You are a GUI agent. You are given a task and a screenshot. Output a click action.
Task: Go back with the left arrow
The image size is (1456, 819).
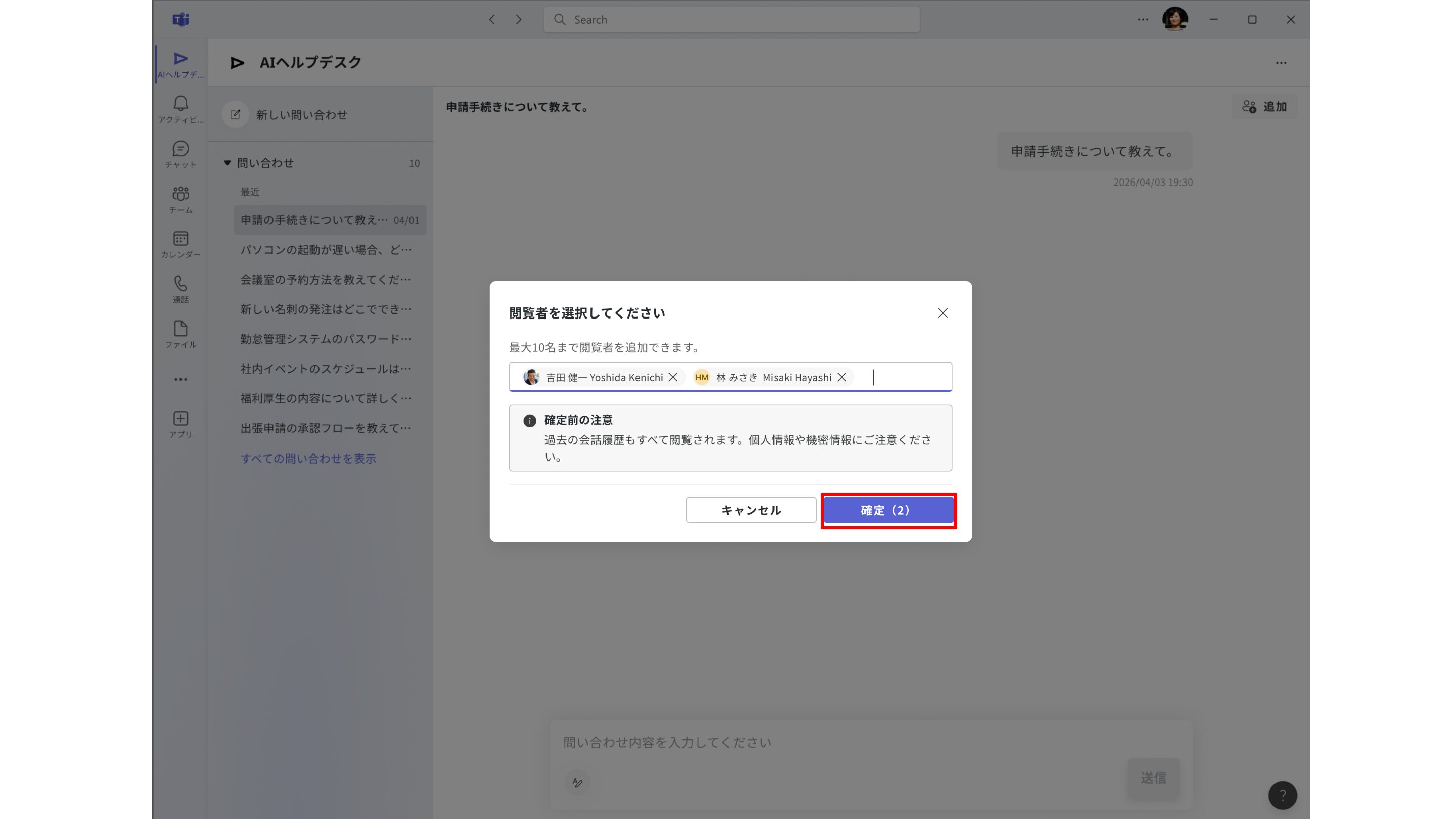click(x=492, y=20)
